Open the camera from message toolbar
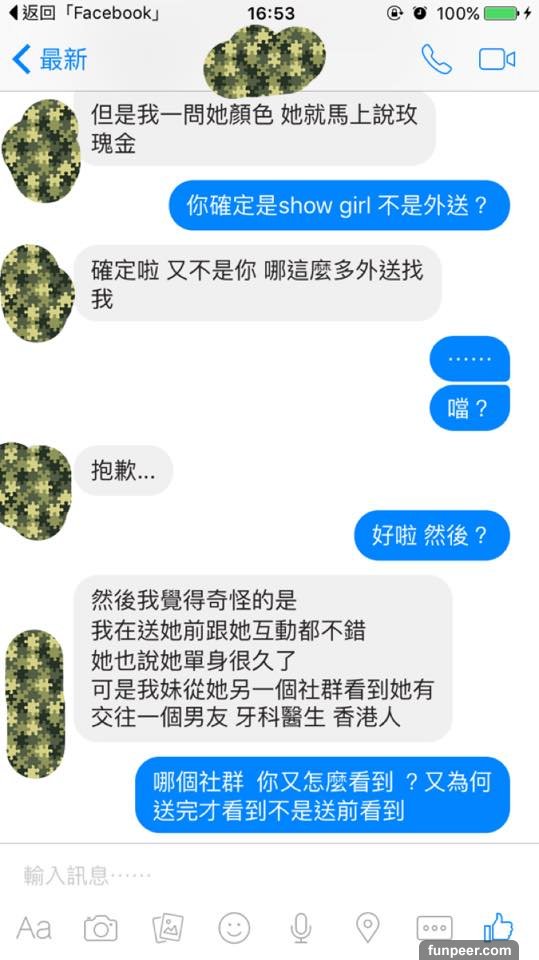Screen dimensions: 539x960 pos(100,928)
